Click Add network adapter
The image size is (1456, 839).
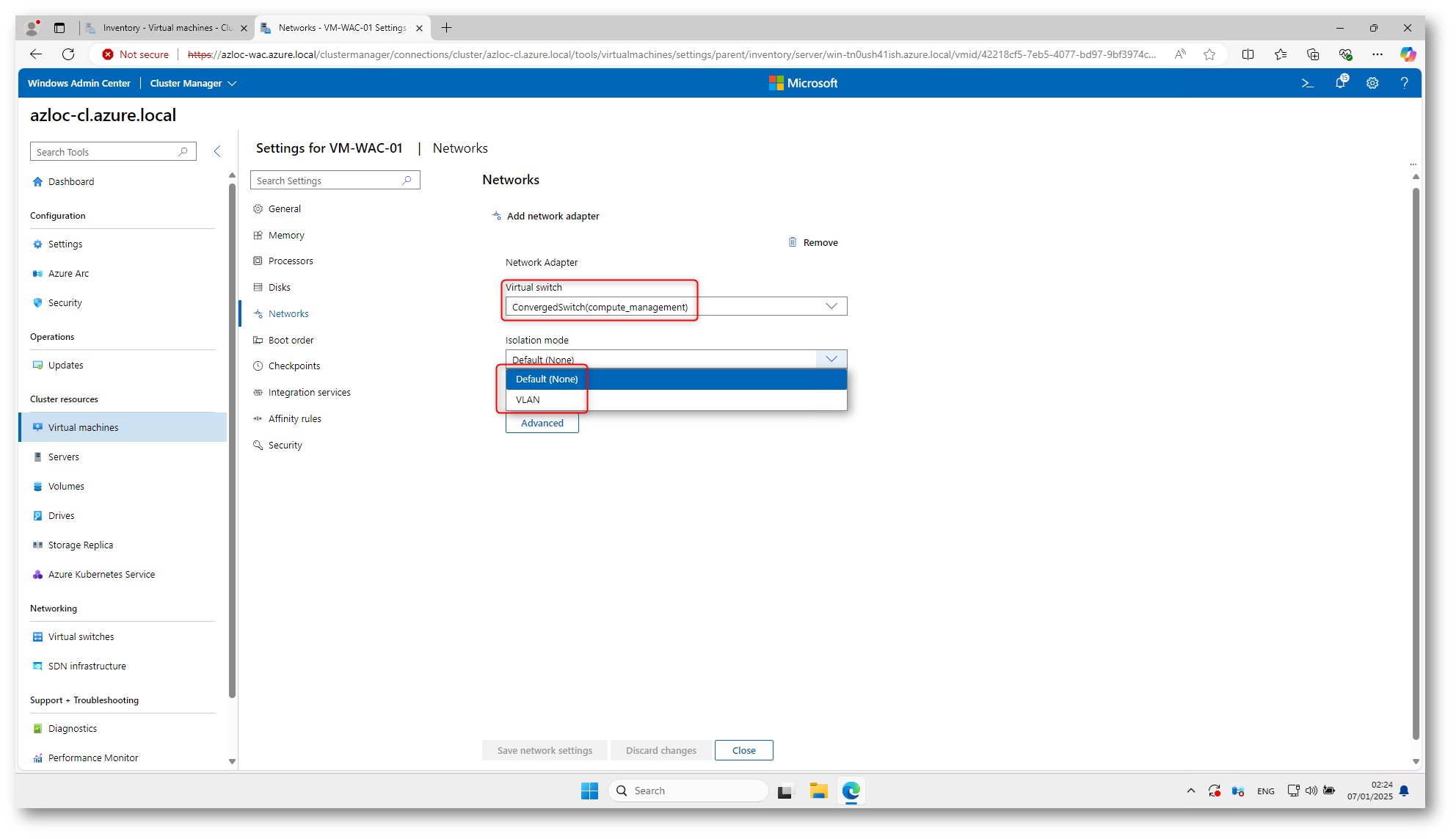coord(545,216)
